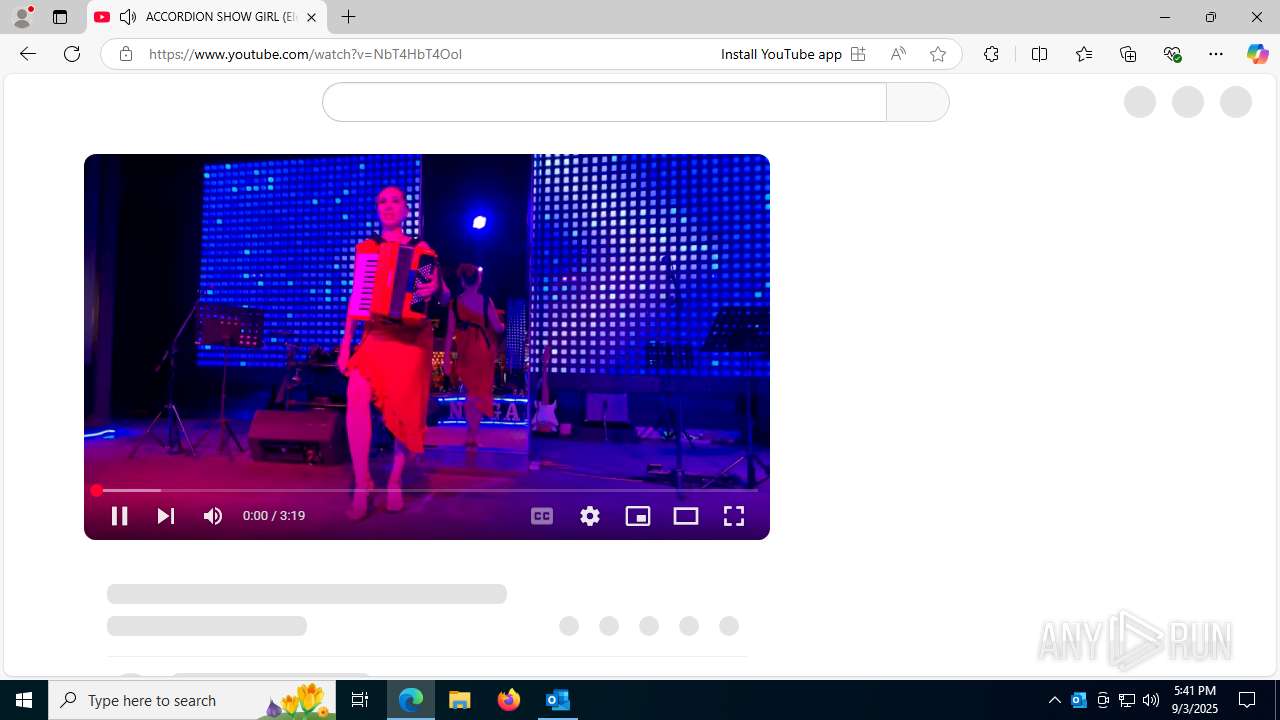The height and width of the screenshot is (720, 1280).
Task: Open browser Extensions menu
Action: click(991, 54)
